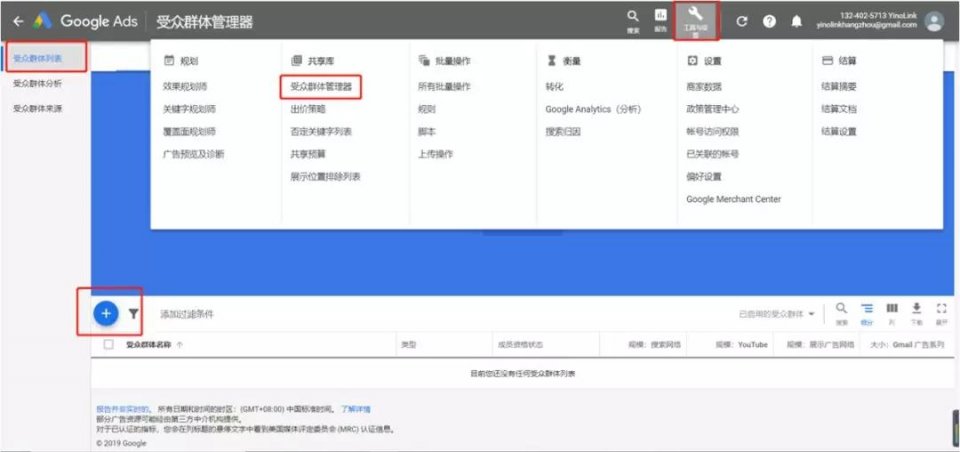This screenshot has height=452, width=960.
Task: Click the download icon in table toolbar
Action: click(916, 310)
